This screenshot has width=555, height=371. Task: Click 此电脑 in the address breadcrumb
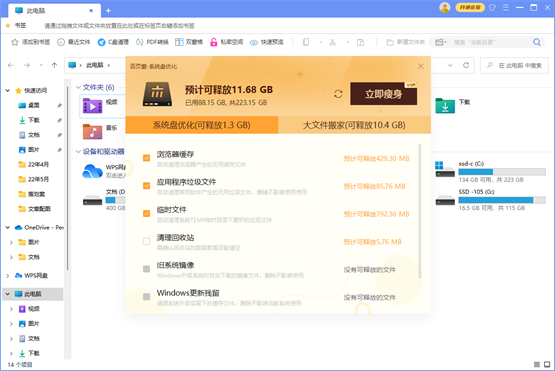click(x=95, y=65)
